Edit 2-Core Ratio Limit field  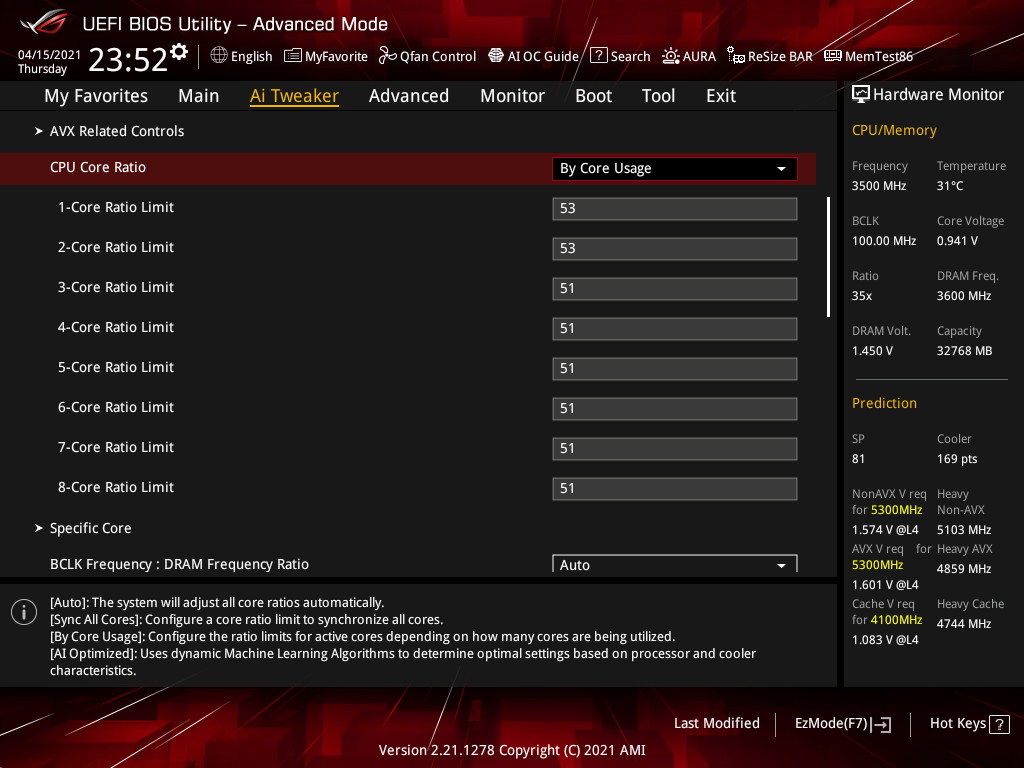(674, 248)
